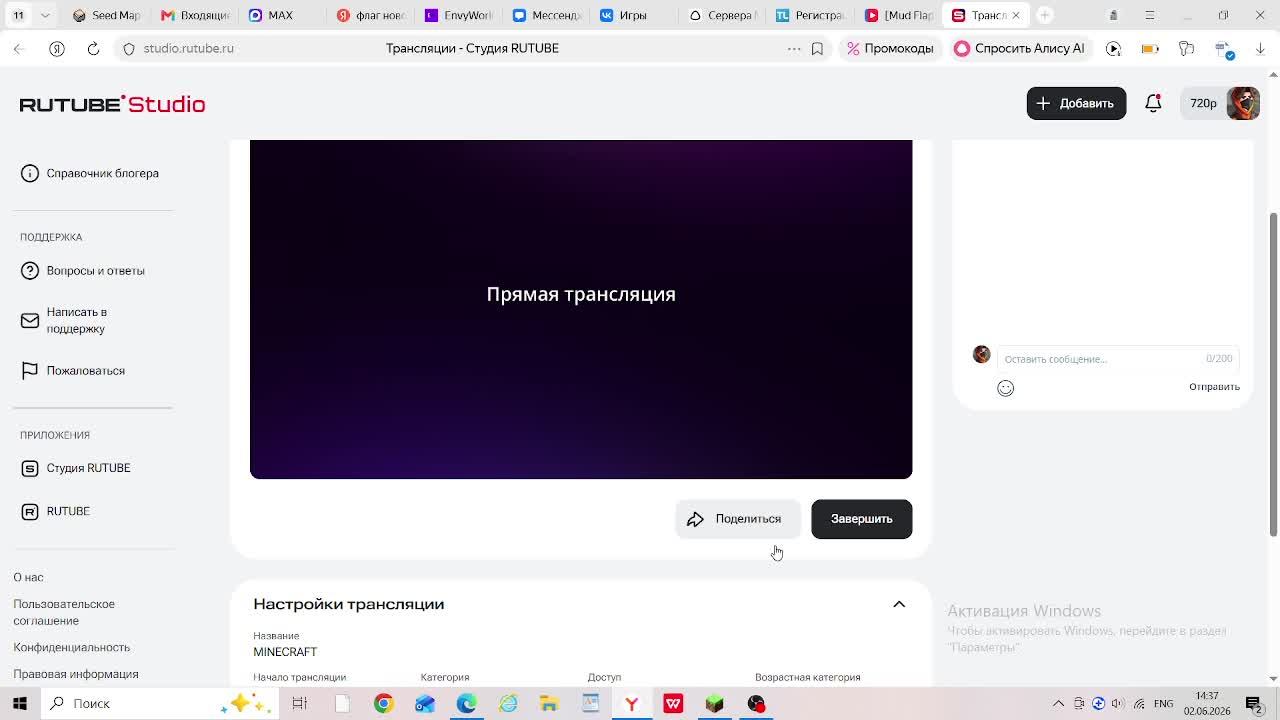
Task: Open the page options three-dots menu
Action: [x=794, y=48]
